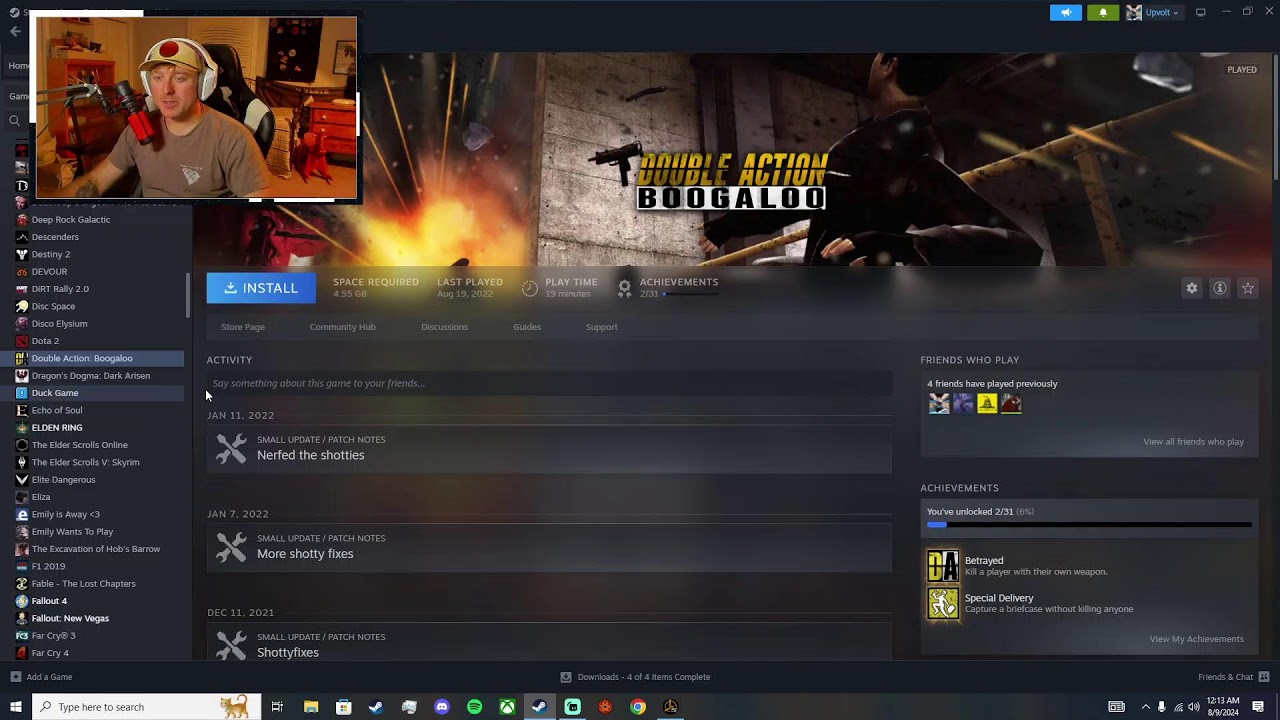
Task: Click the F1 2019 game icon
Action: [x=22, y=566]
